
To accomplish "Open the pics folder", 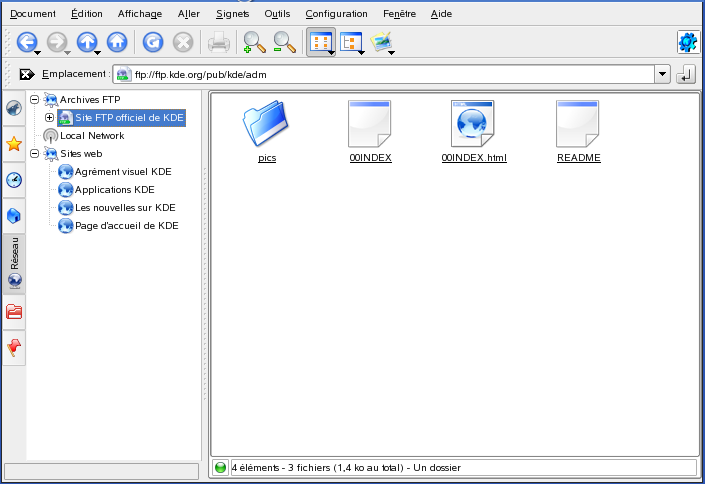I will pyautogui.click(x=266, y=132).
